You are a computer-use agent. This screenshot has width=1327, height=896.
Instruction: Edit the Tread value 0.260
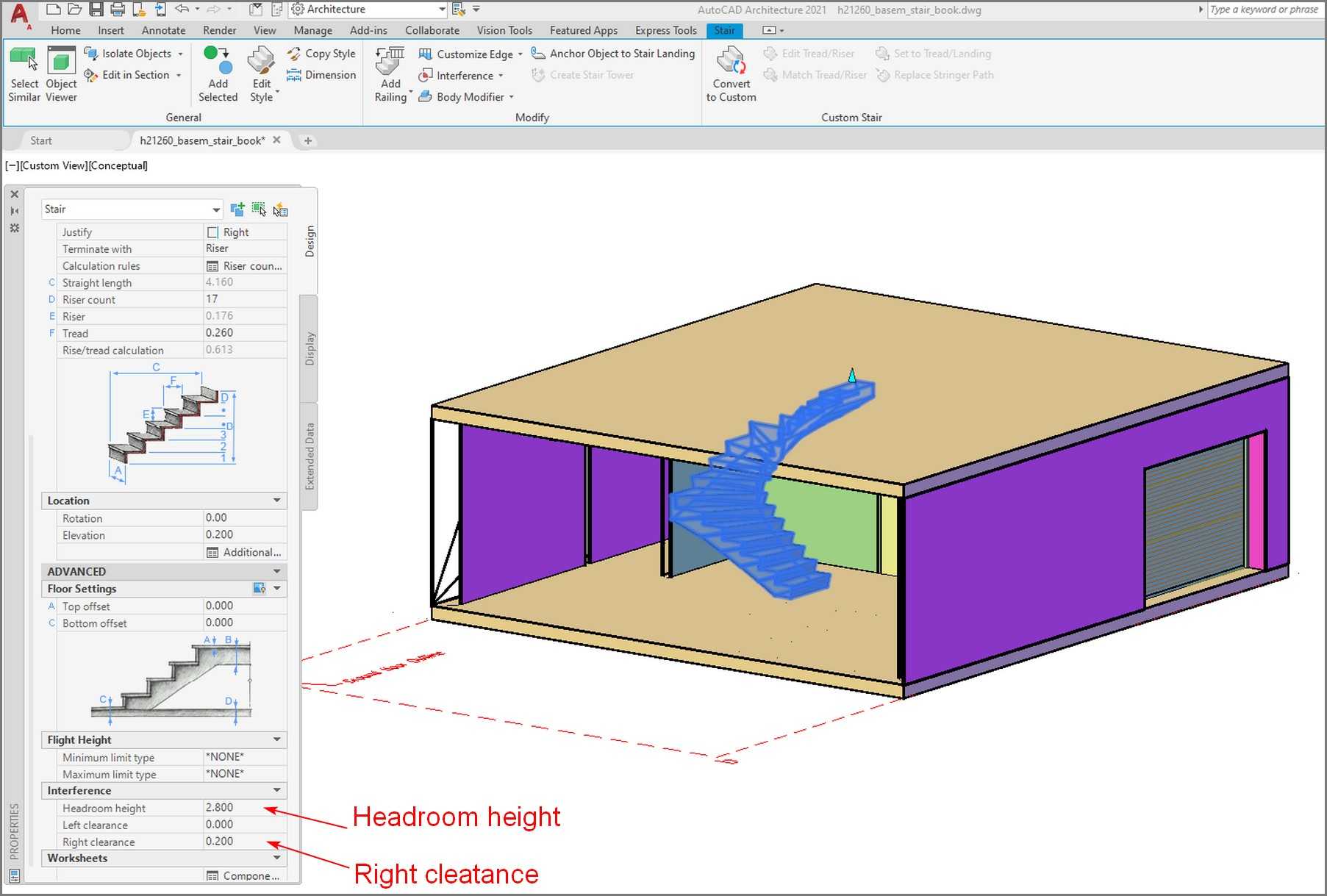[245, 333]
